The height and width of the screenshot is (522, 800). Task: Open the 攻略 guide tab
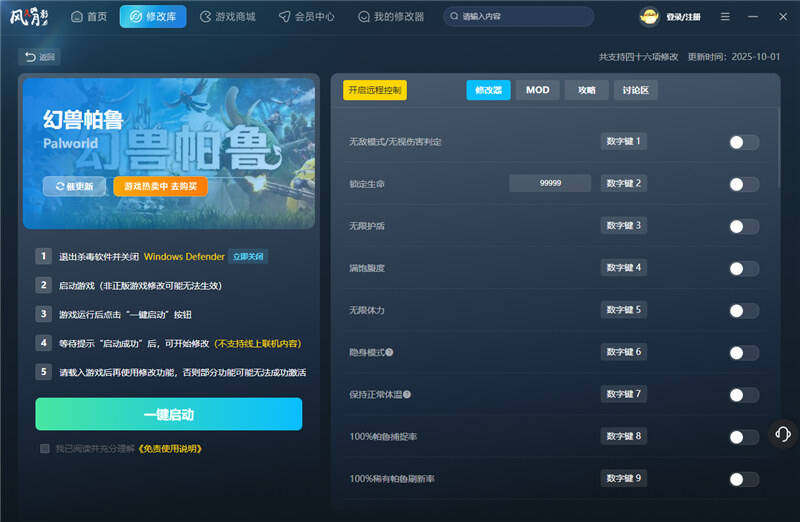point(586,90)
